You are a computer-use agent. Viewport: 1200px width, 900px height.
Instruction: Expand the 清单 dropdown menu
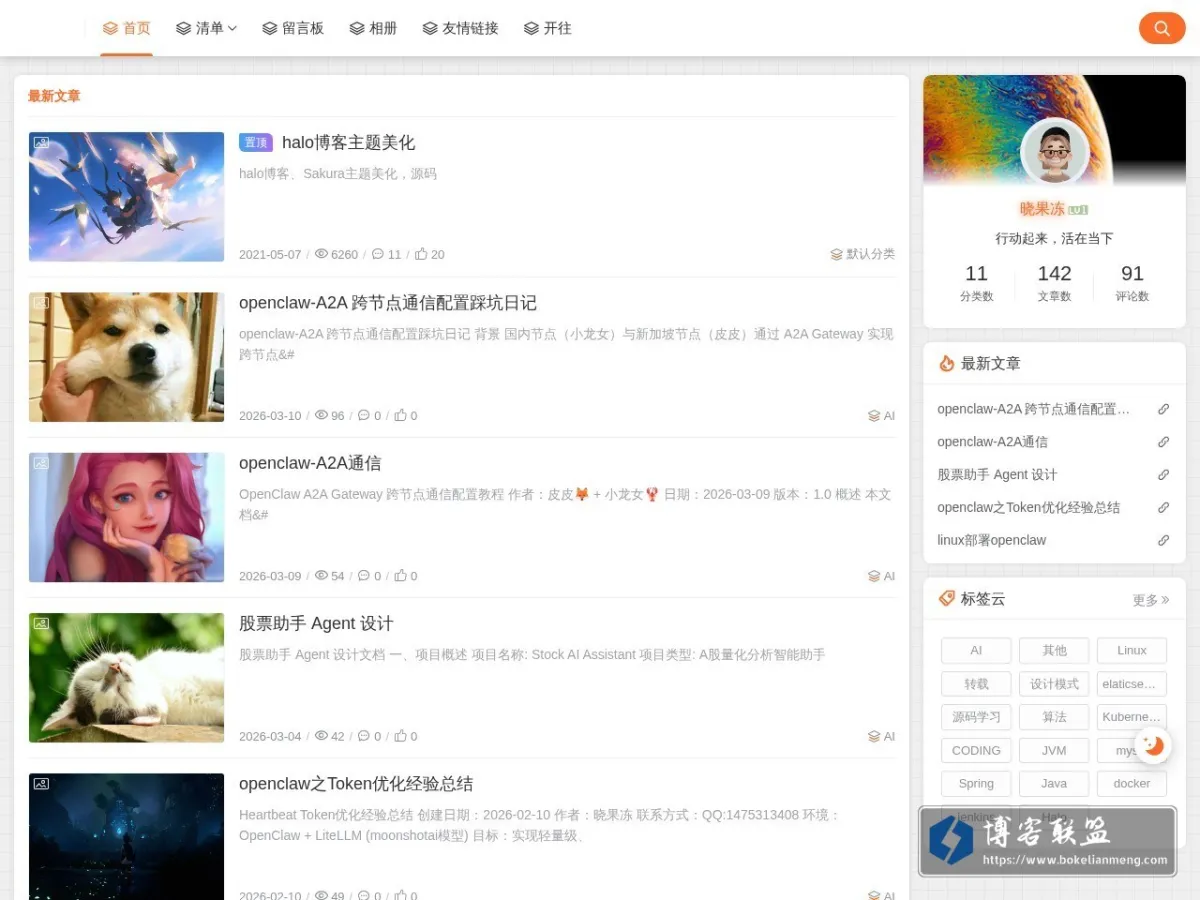(206, 28)
